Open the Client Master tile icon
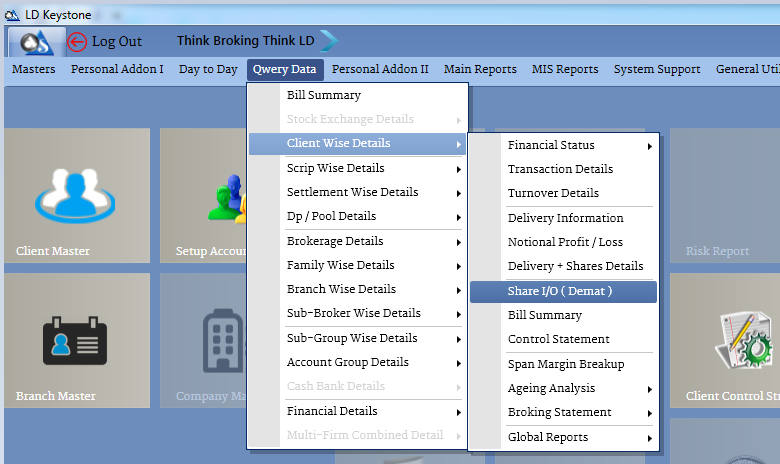This screenshot has width=780, height=464. tap(77, 193)
